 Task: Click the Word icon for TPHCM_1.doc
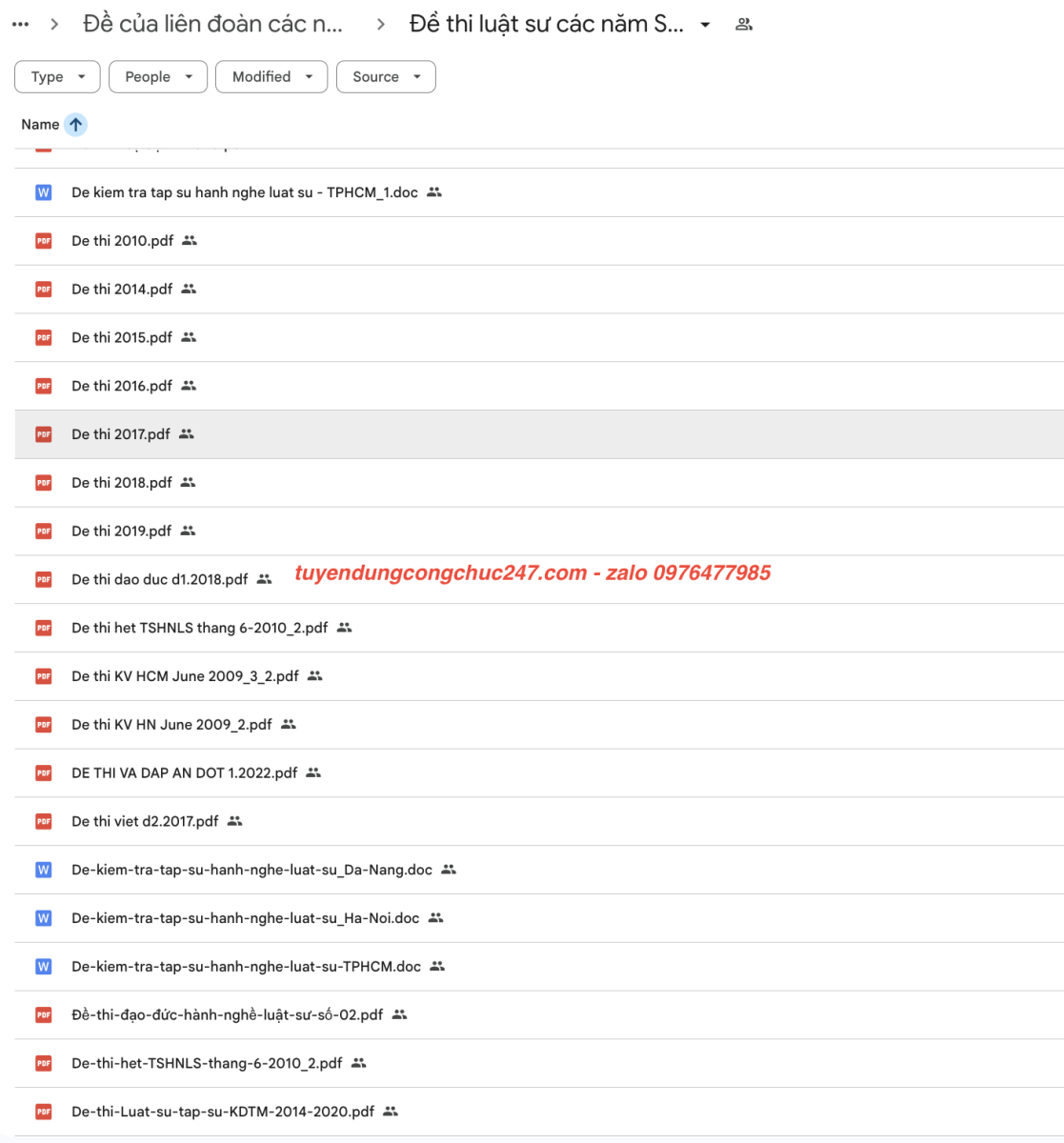(x=44, y=192)
